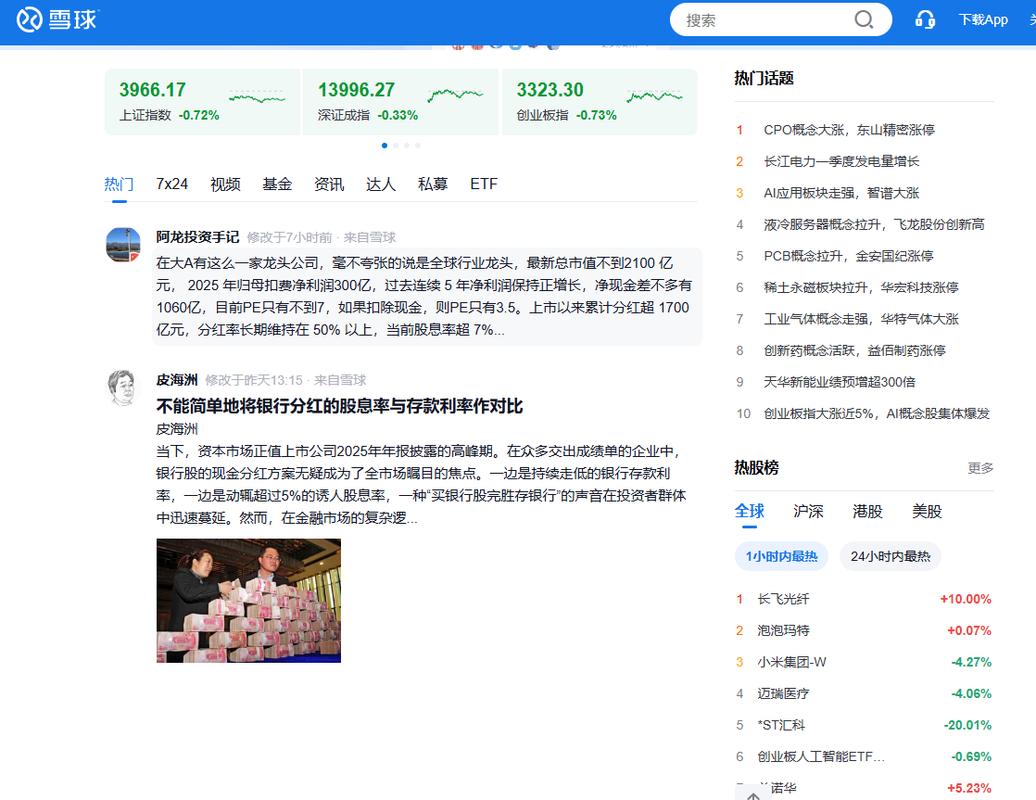Switch to the 7x24 tab

pyautogui.click(x=172, y=184)
